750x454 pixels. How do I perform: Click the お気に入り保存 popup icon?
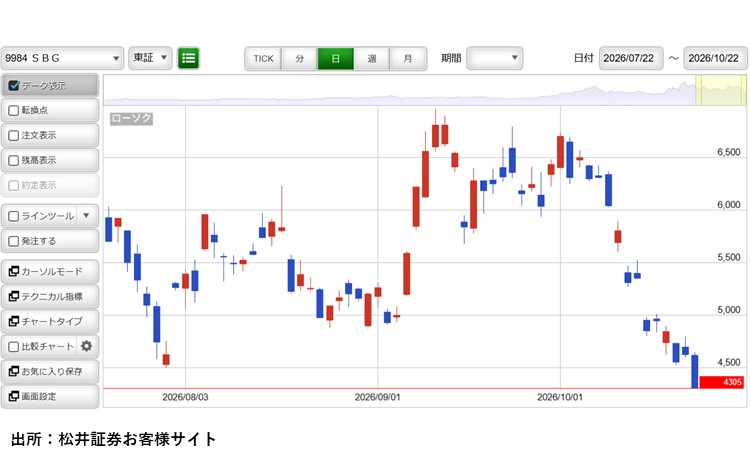14,371
